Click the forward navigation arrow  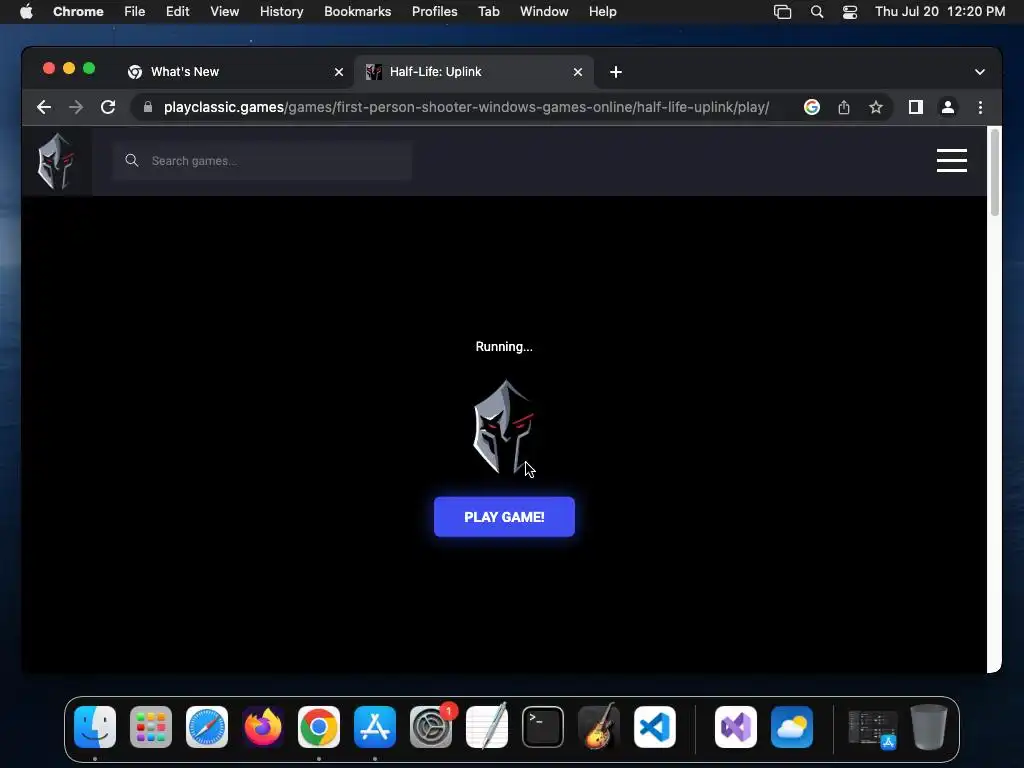(x=76, y=107)
